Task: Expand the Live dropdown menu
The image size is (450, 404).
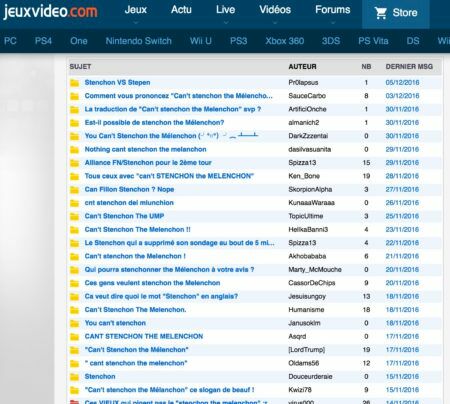Action: click(225, 10)
